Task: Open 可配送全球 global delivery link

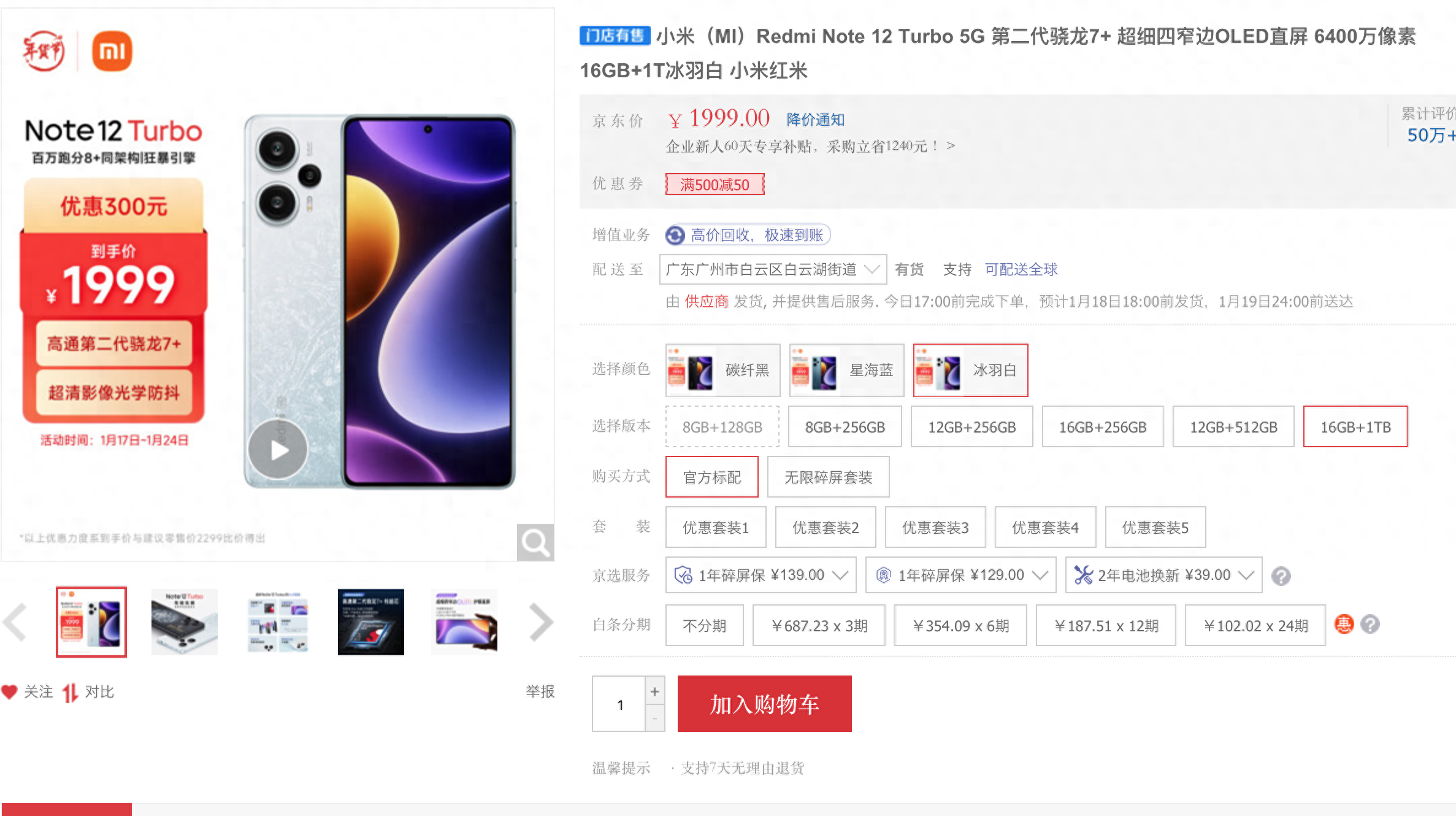Action: click(1021, 269)
